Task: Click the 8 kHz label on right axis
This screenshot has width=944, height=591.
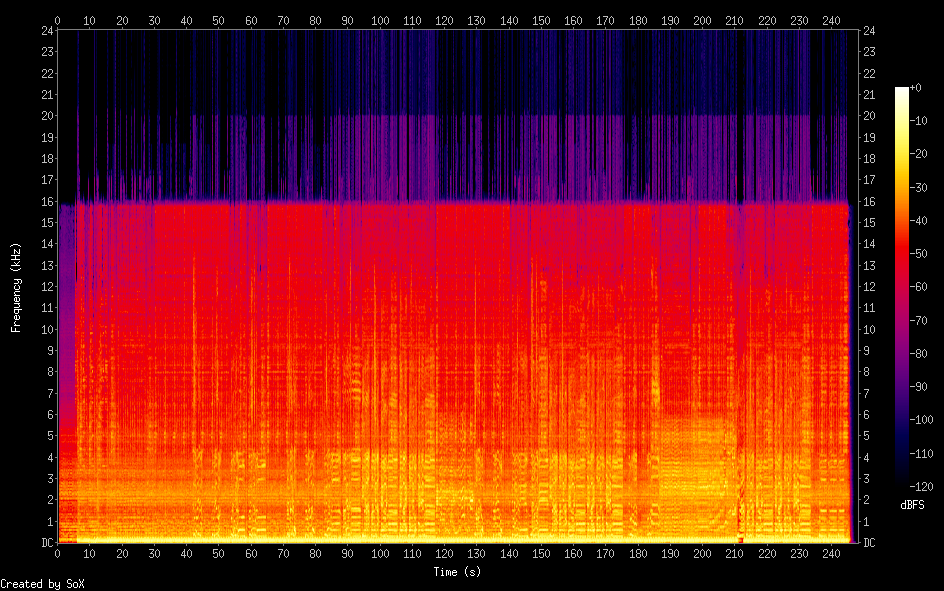Action: 866,372
